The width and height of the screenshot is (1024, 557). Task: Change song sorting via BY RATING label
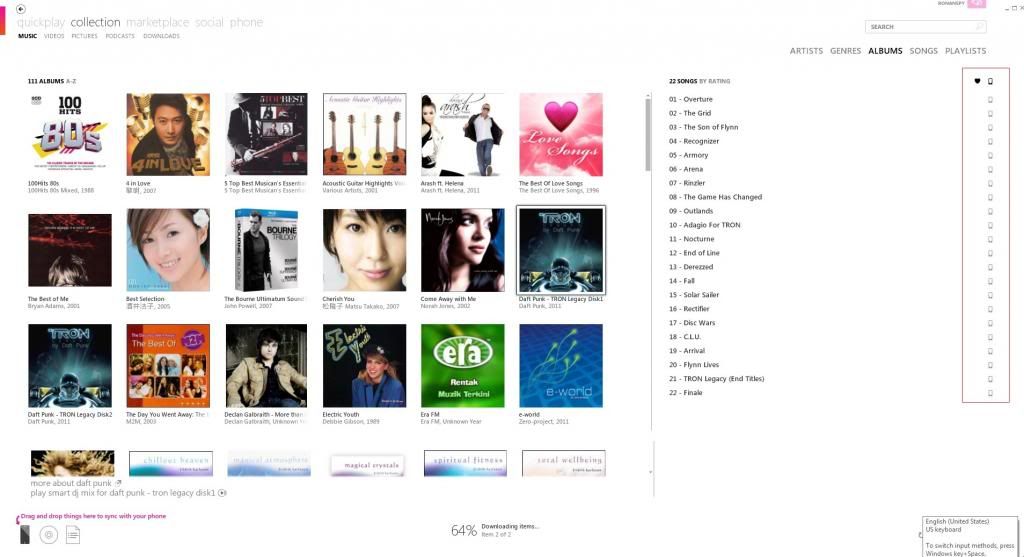coord(714,82)
